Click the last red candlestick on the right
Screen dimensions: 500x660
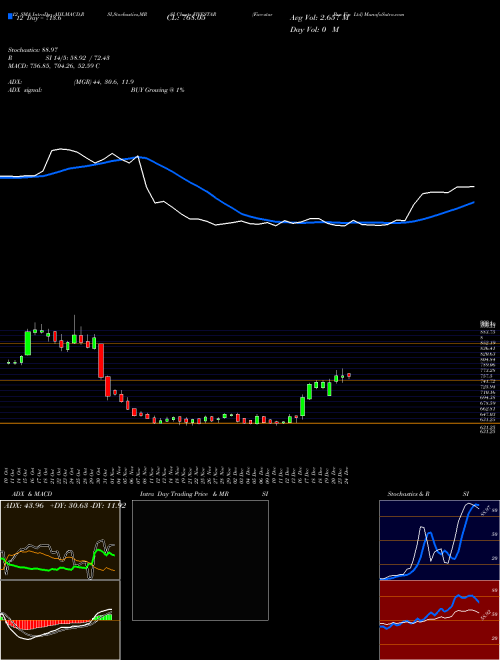(x=348, y=375)
